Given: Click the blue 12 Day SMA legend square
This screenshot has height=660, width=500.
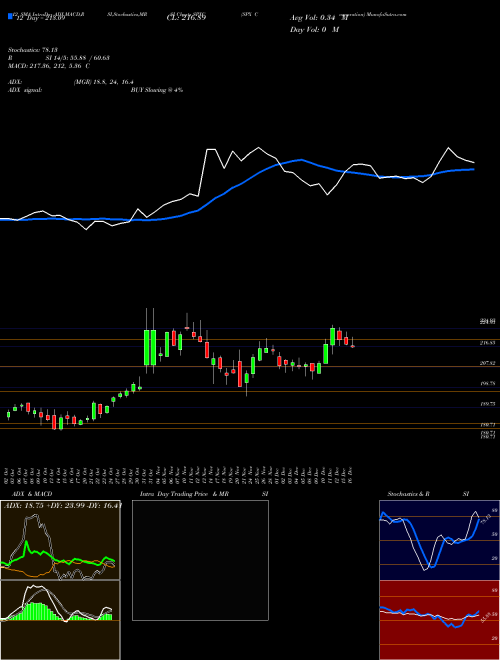Looking at the screenshot, I should [x=10, y=16].
